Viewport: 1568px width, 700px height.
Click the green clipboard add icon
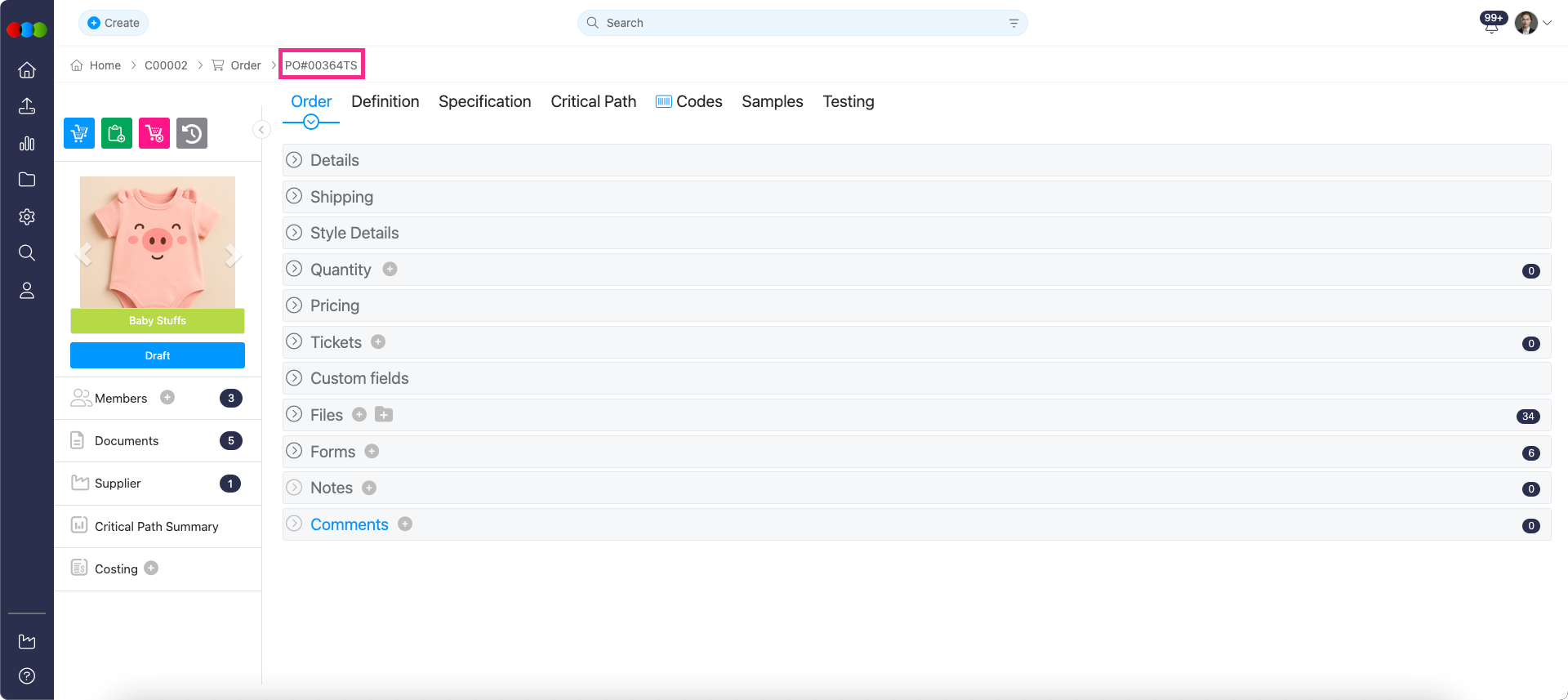click(x=117, y=133)
